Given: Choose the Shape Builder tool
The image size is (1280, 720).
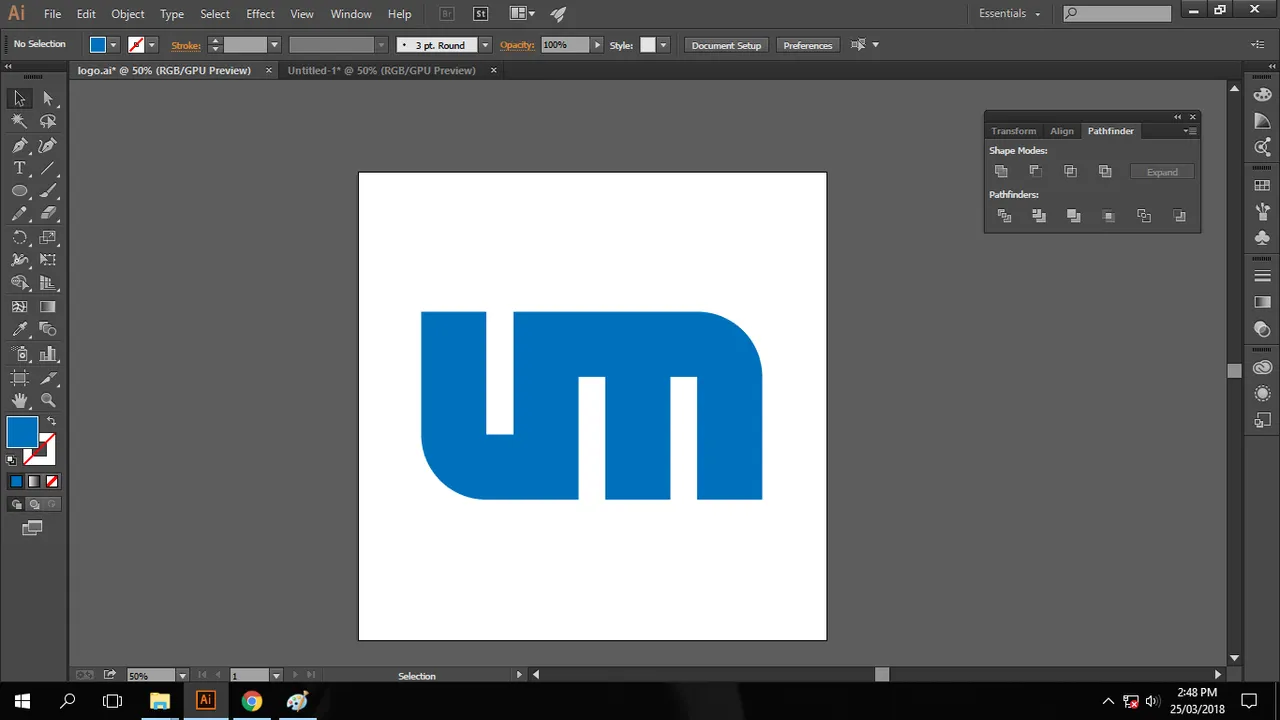Looking at the screenshot, I should (19, 284).
